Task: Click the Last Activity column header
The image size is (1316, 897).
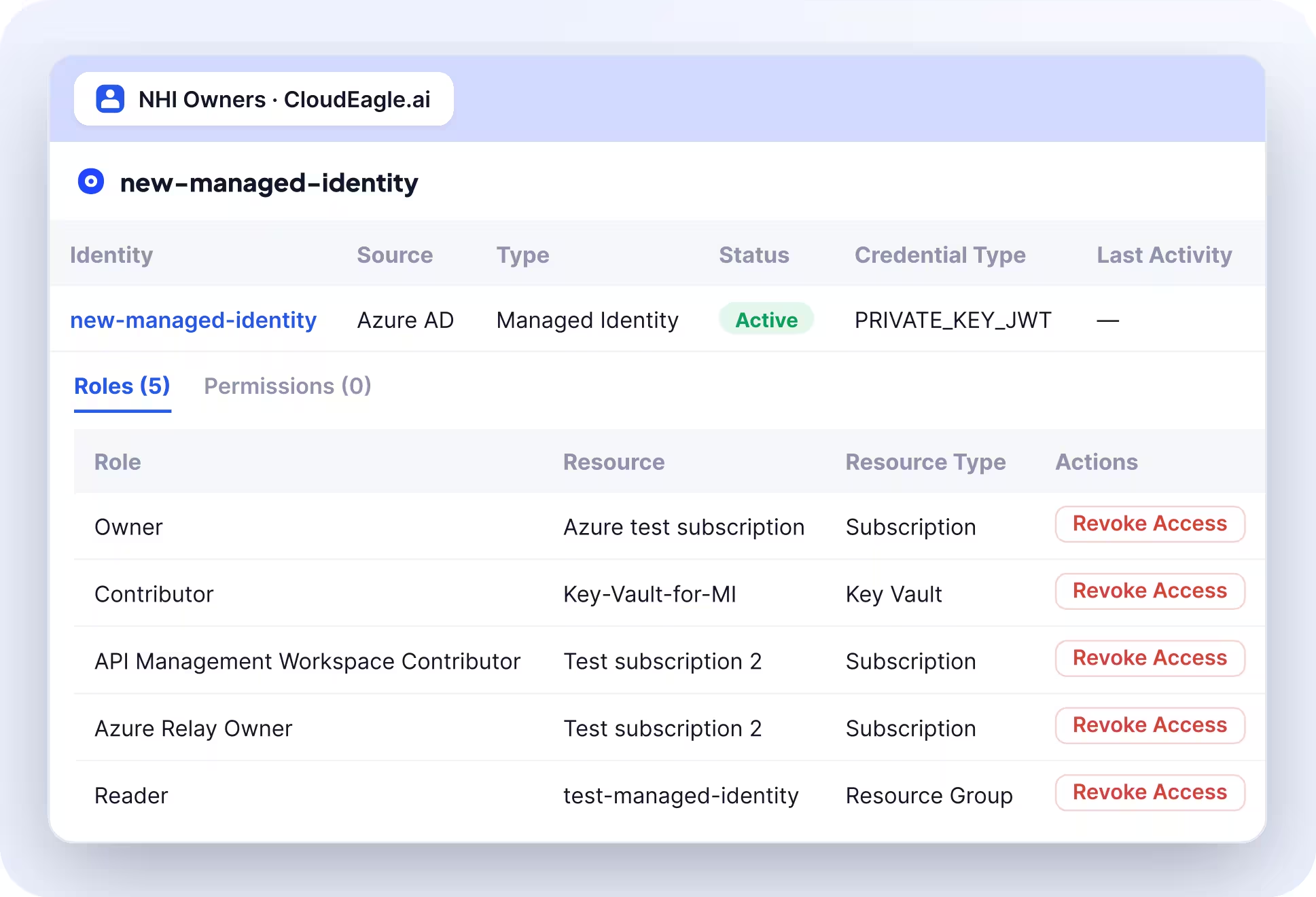Action: coord(1164,255)
